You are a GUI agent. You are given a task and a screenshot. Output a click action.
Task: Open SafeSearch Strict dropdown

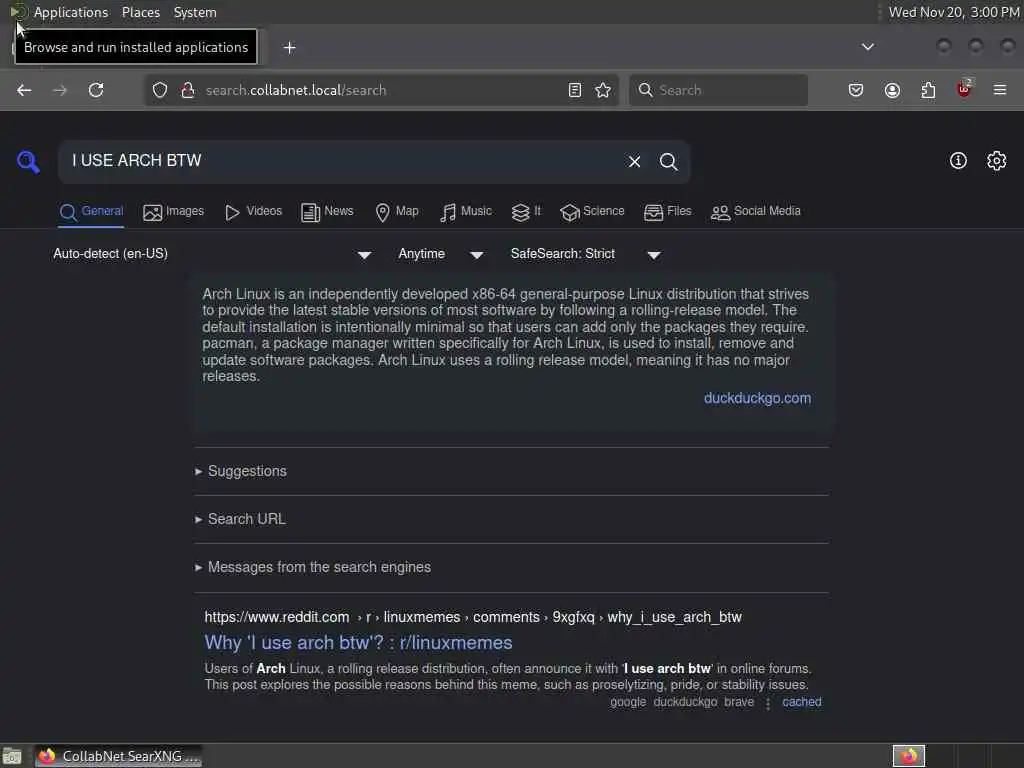click(586, 254)
